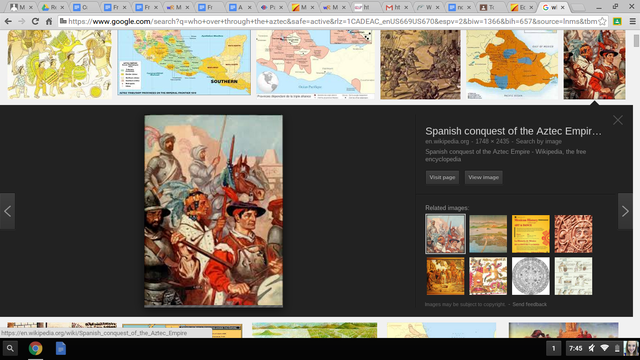The width and height of the screenshot is (640, 360).
Task: Open the browser home page icon
Action: click(x=49, y=21)
